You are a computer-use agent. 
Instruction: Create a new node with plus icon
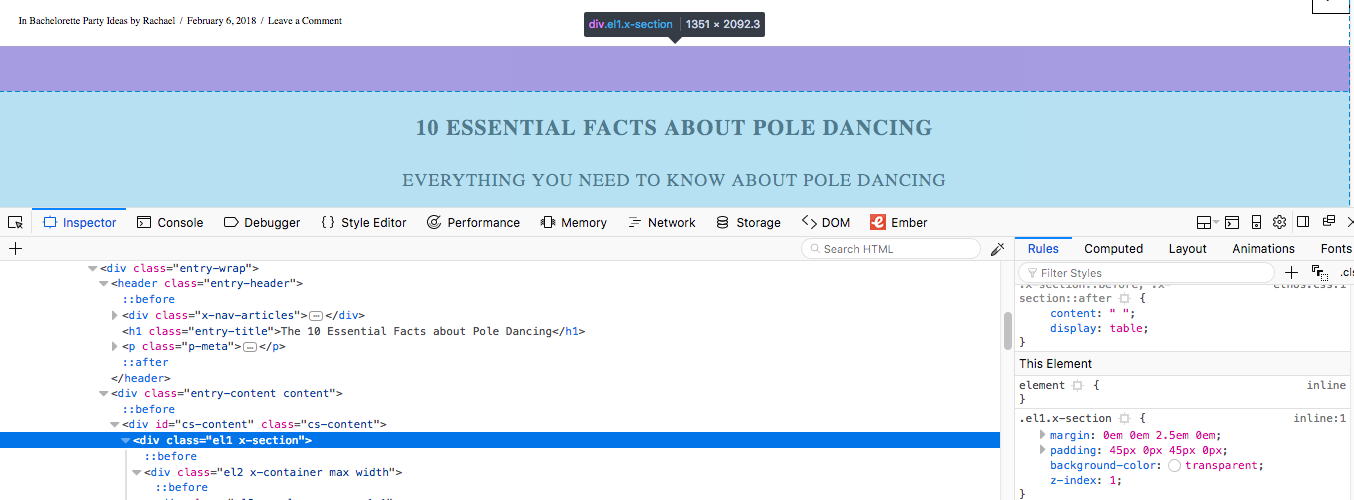click(x=15, y=249)
